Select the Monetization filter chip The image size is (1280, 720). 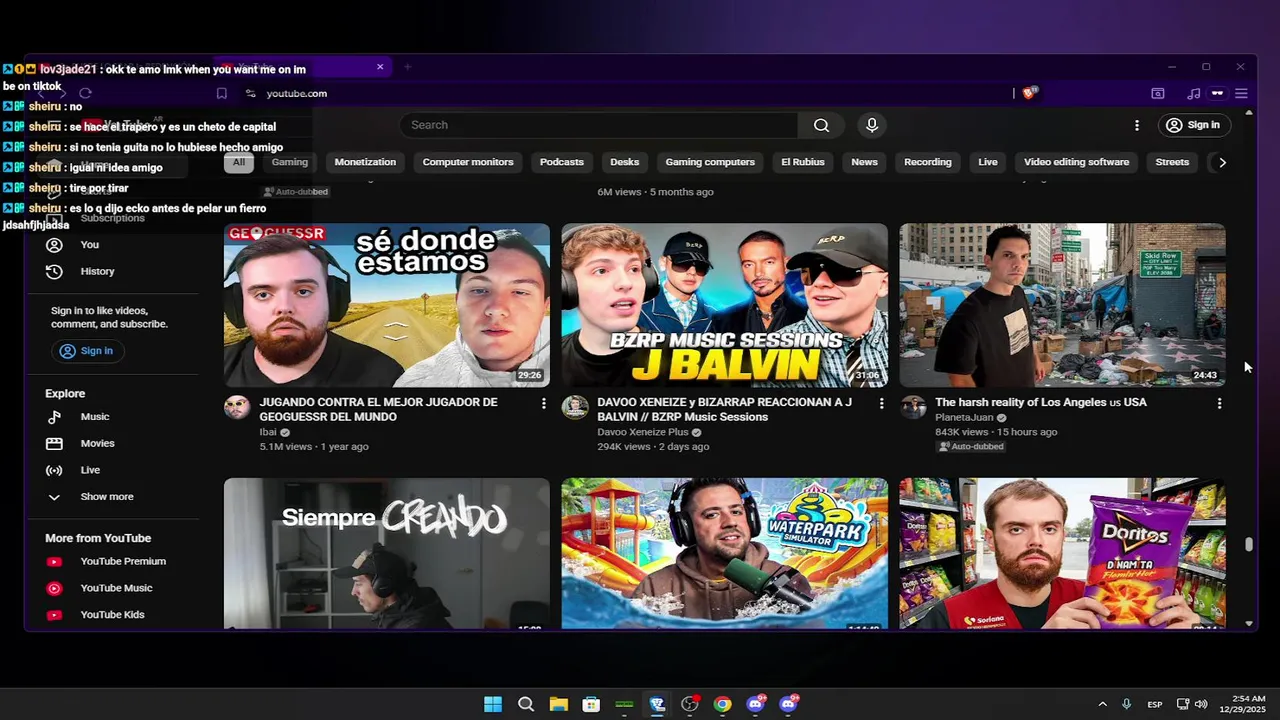pyautogui.click(x=365, y=162)
